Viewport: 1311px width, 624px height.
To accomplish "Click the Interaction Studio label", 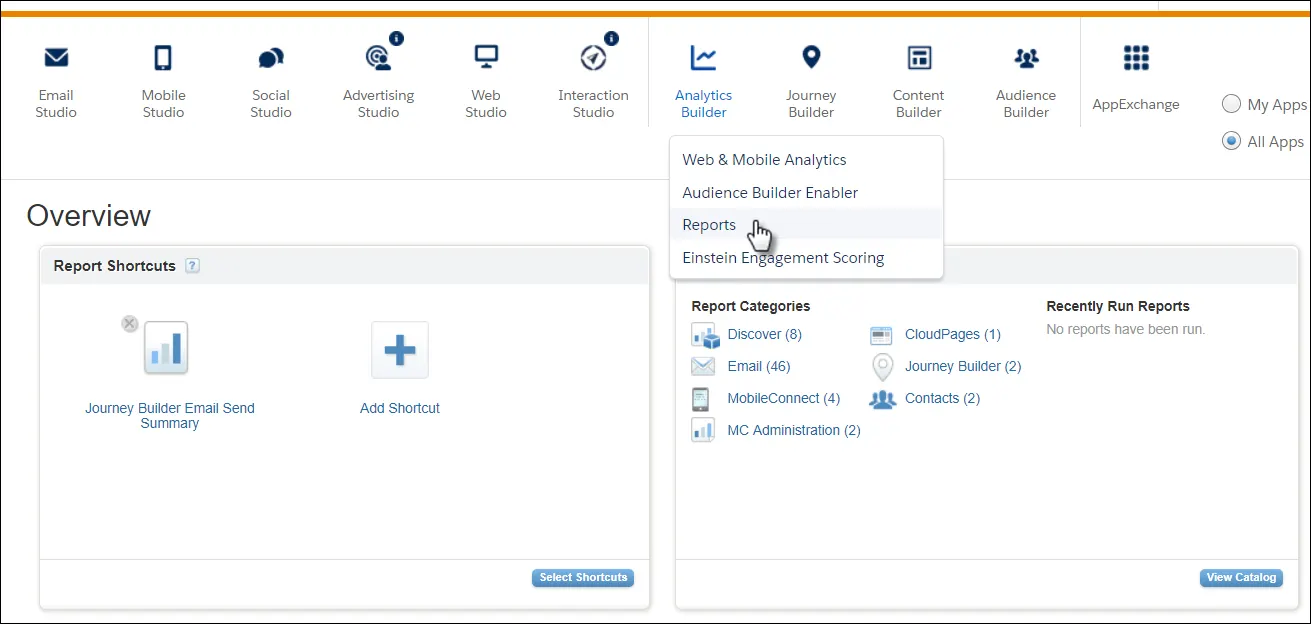I will tap(593, 104).
